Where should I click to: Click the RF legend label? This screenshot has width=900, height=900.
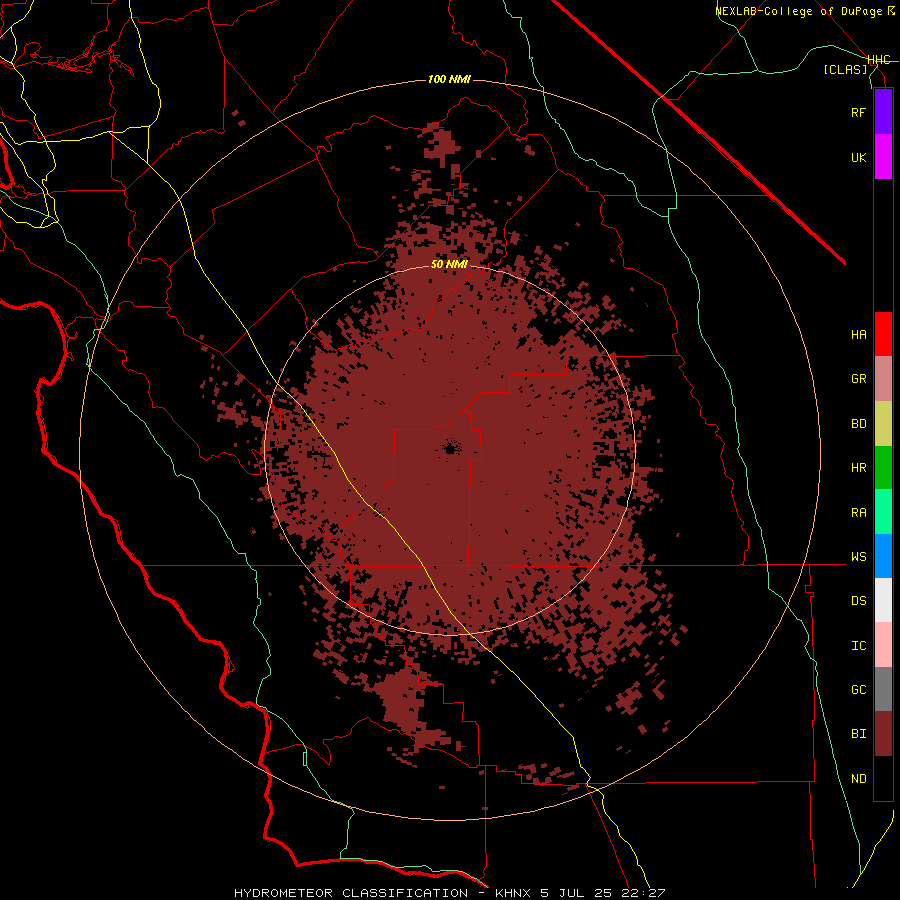[x=859, y=112]
